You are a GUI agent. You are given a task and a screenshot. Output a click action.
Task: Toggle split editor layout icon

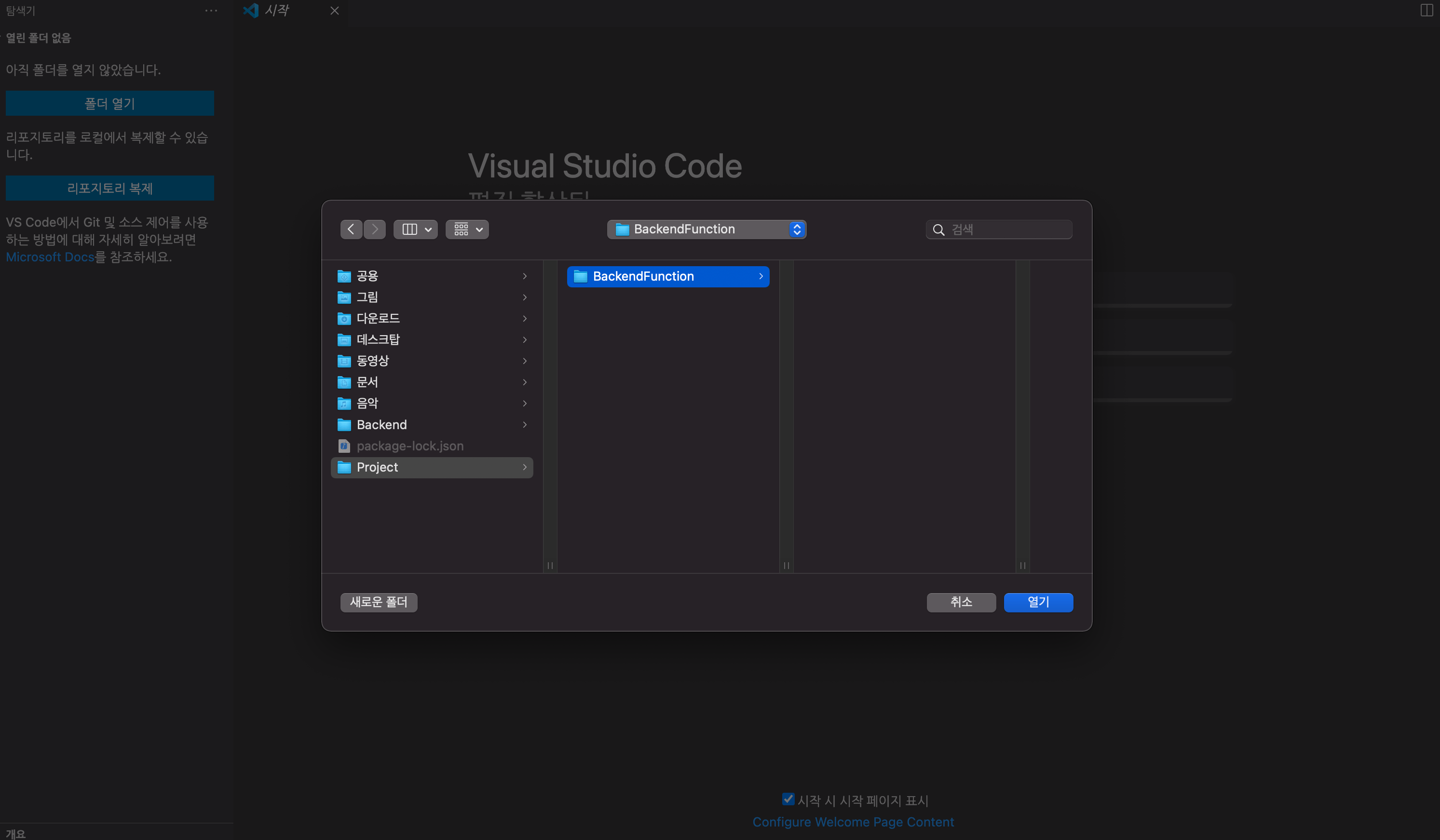[1426, 10]
